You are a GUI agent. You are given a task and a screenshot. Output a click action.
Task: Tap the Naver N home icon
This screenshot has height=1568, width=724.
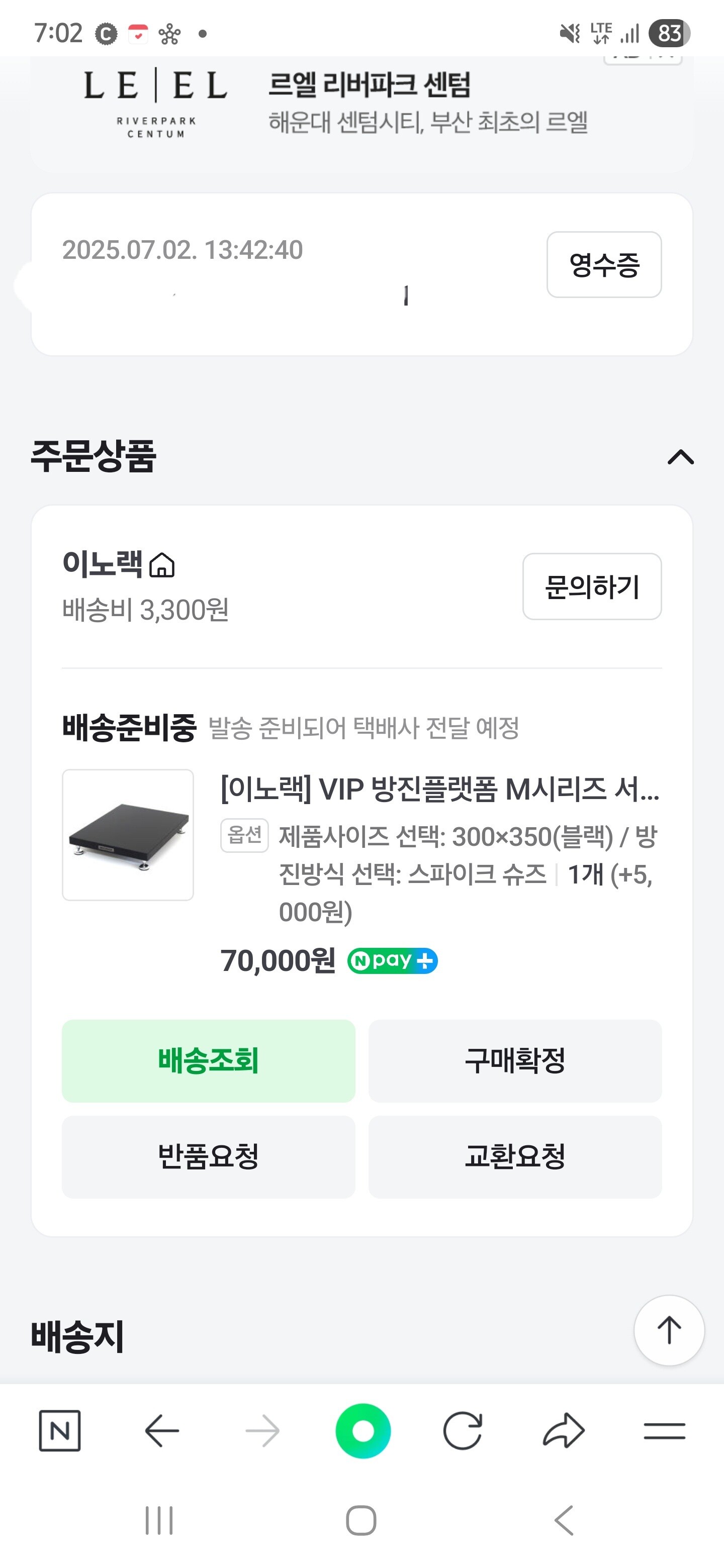coord(60,1430)
